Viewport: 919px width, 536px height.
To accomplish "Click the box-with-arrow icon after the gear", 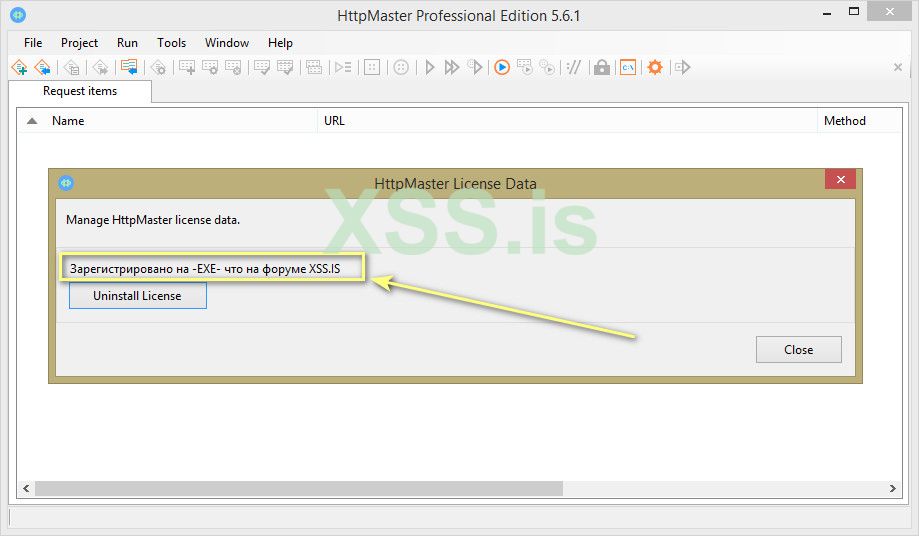I will (x=683, y=67).
